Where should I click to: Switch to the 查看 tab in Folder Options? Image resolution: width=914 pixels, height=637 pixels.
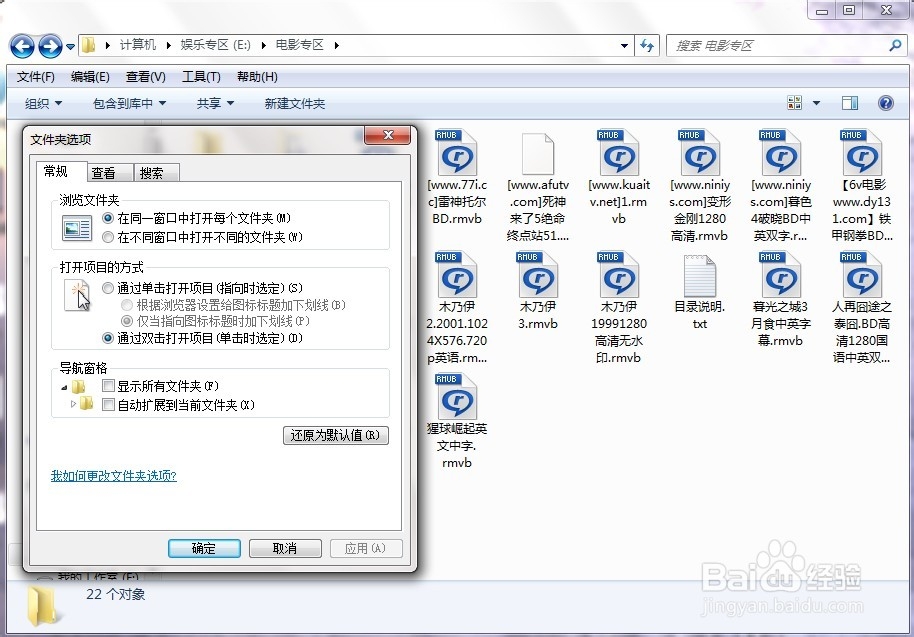coord(107,171)
